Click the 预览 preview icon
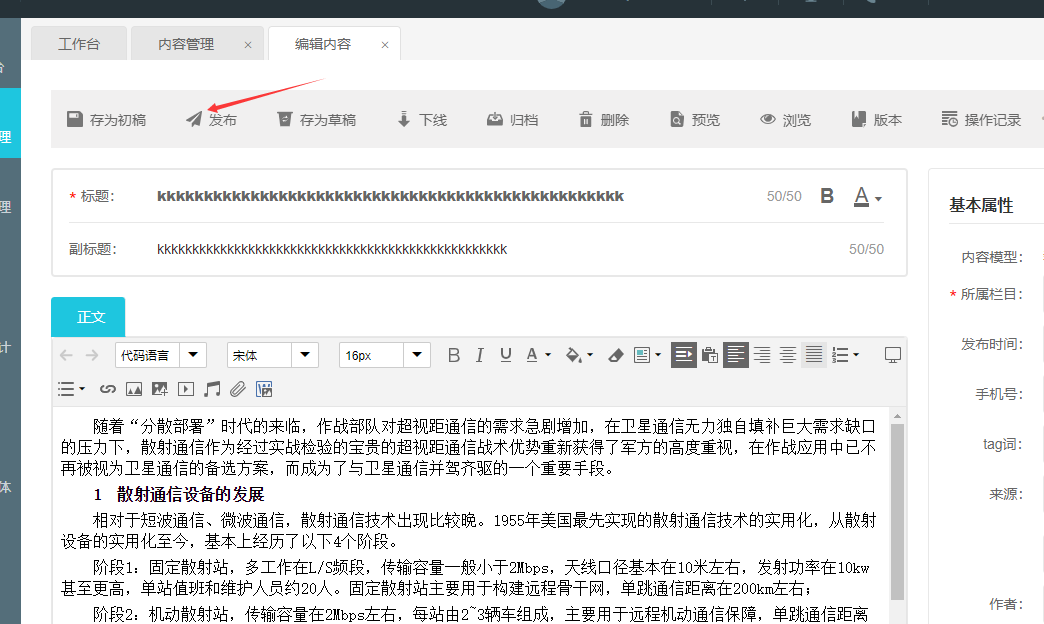 coord(676,119)
